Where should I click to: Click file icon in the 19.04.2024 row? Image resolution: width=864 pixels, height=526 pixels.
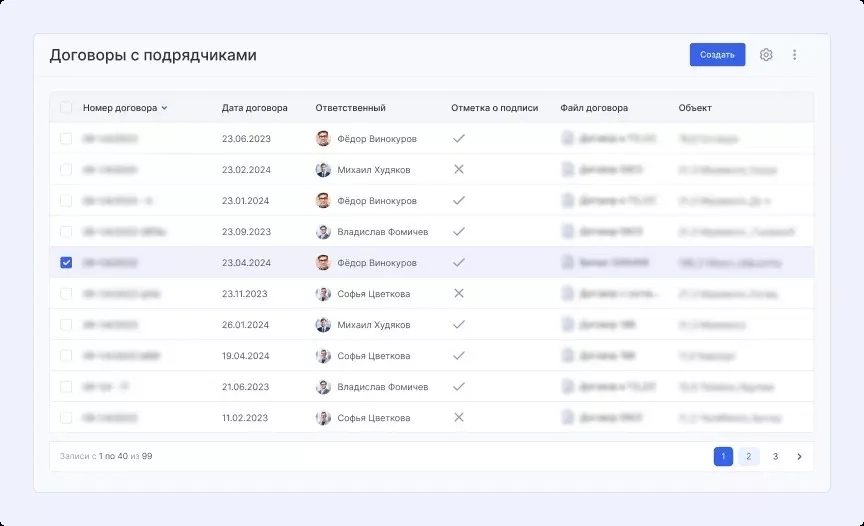pyautogui.click(x=567, y=356)
